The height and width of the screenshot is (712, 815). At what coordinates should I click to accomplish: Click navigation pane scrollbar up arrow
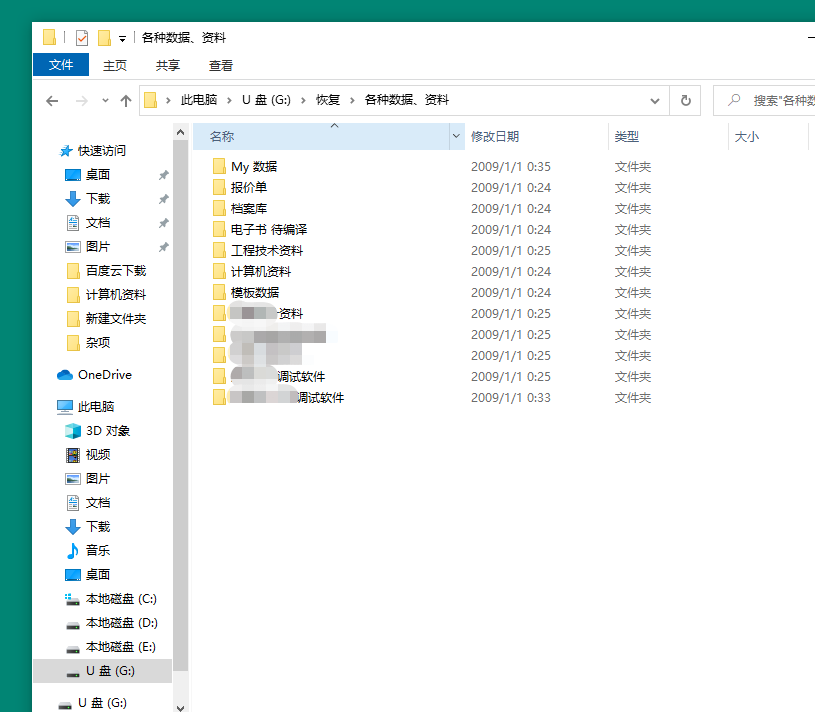pyautogui.click(x=180, y=132)
